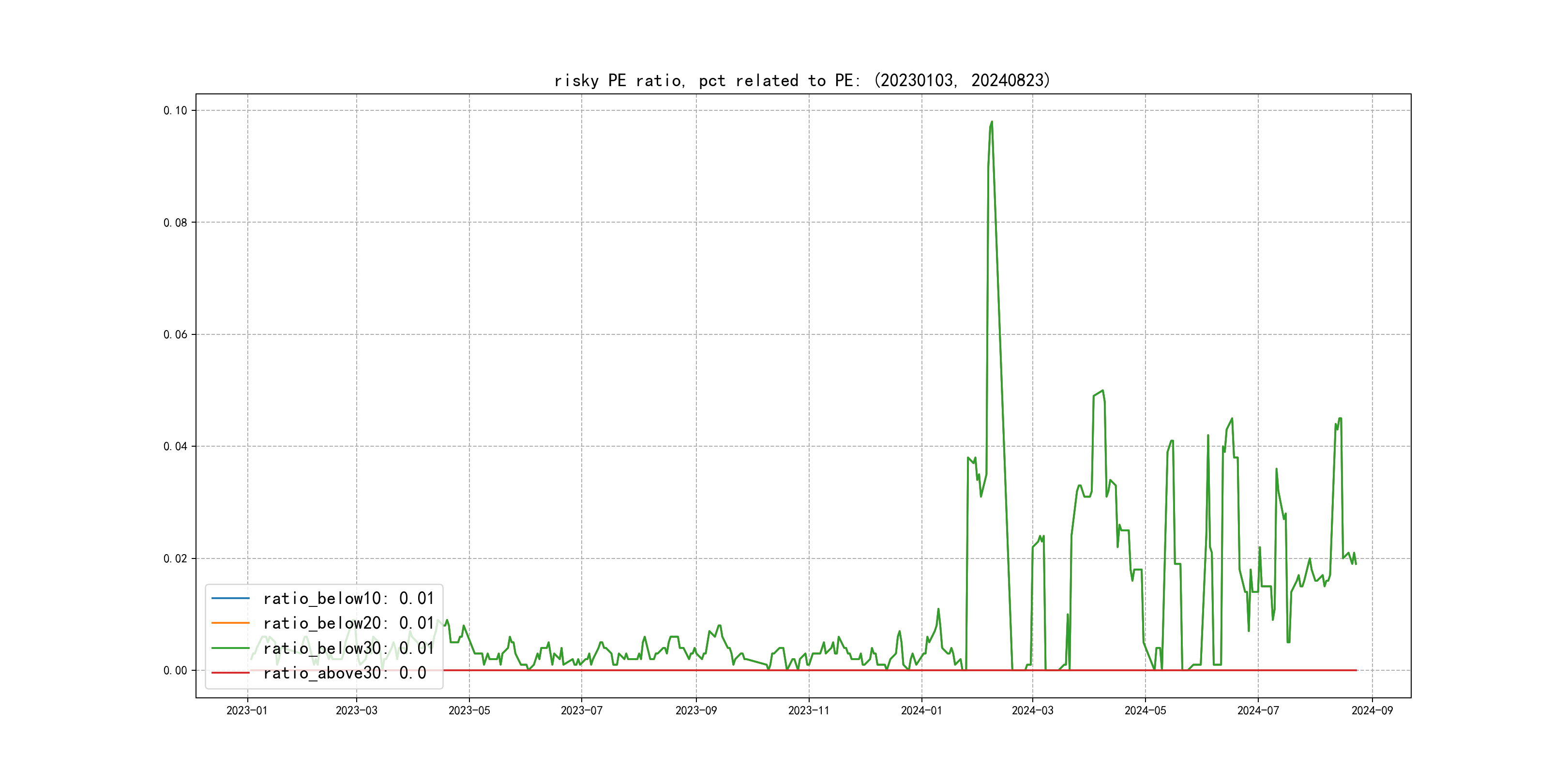Click the 2024-05 x-axis tick label
1568x784 pixels.
click(x=1145, y=710)
